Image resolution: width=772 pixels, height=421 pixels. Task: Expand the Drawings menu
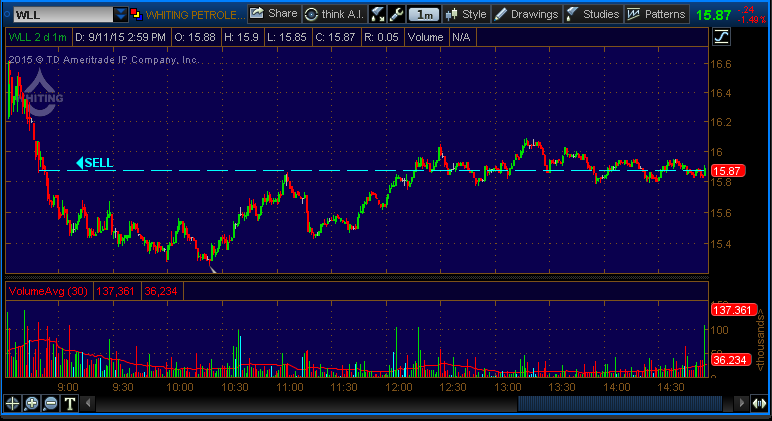[526, 14]
